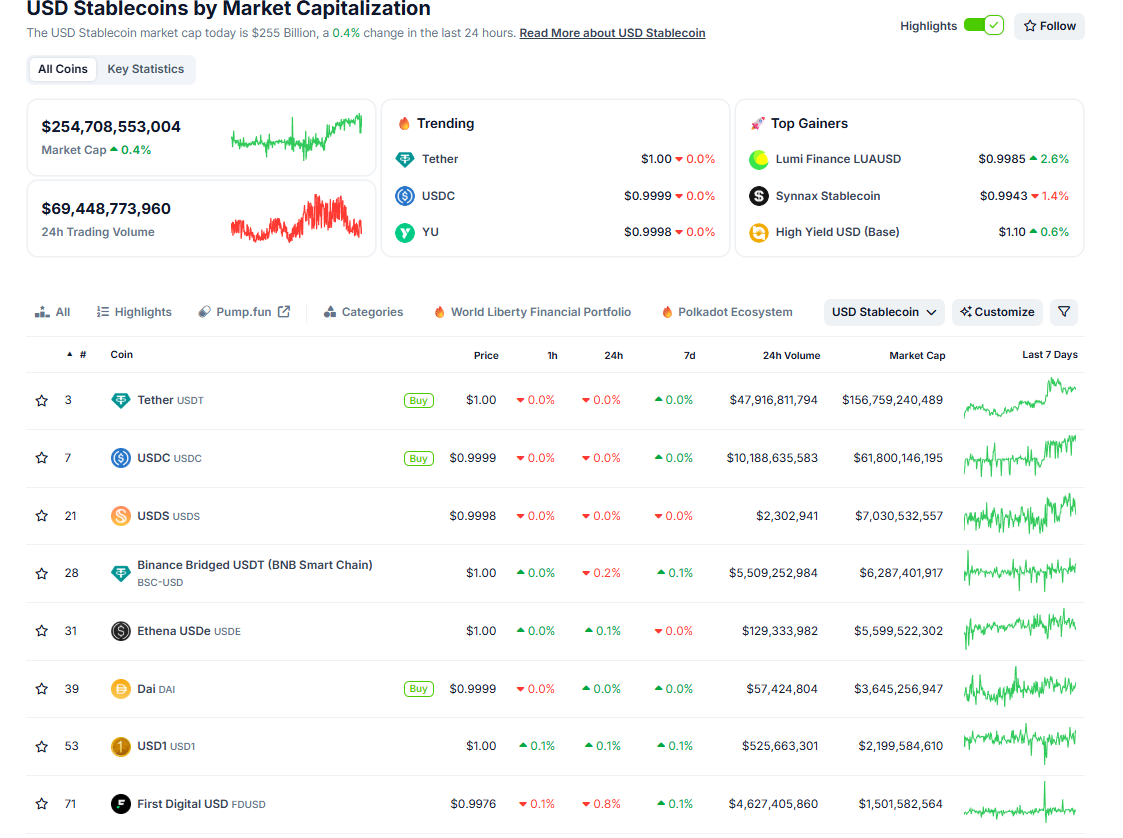Click the Polkadot Ecosystem flame icon
The width and height of the screenshot is (1123, 838).
point(667,312)
